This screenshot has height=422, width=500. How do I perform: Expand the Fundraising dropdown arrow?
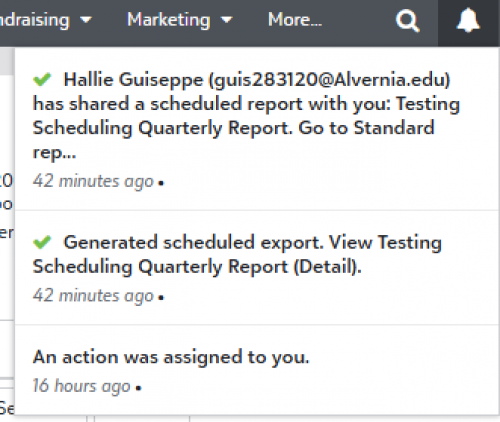[86, 20]
